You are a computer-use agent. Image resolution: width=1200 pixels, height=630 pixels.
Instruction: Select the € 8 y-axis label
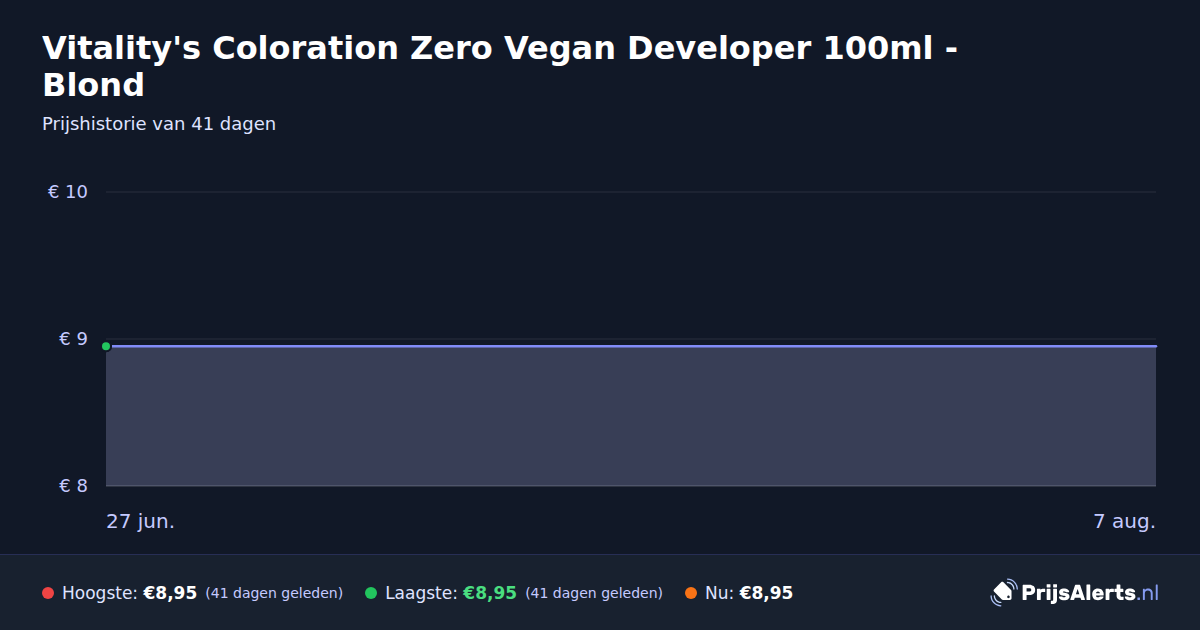pos(74,486)
